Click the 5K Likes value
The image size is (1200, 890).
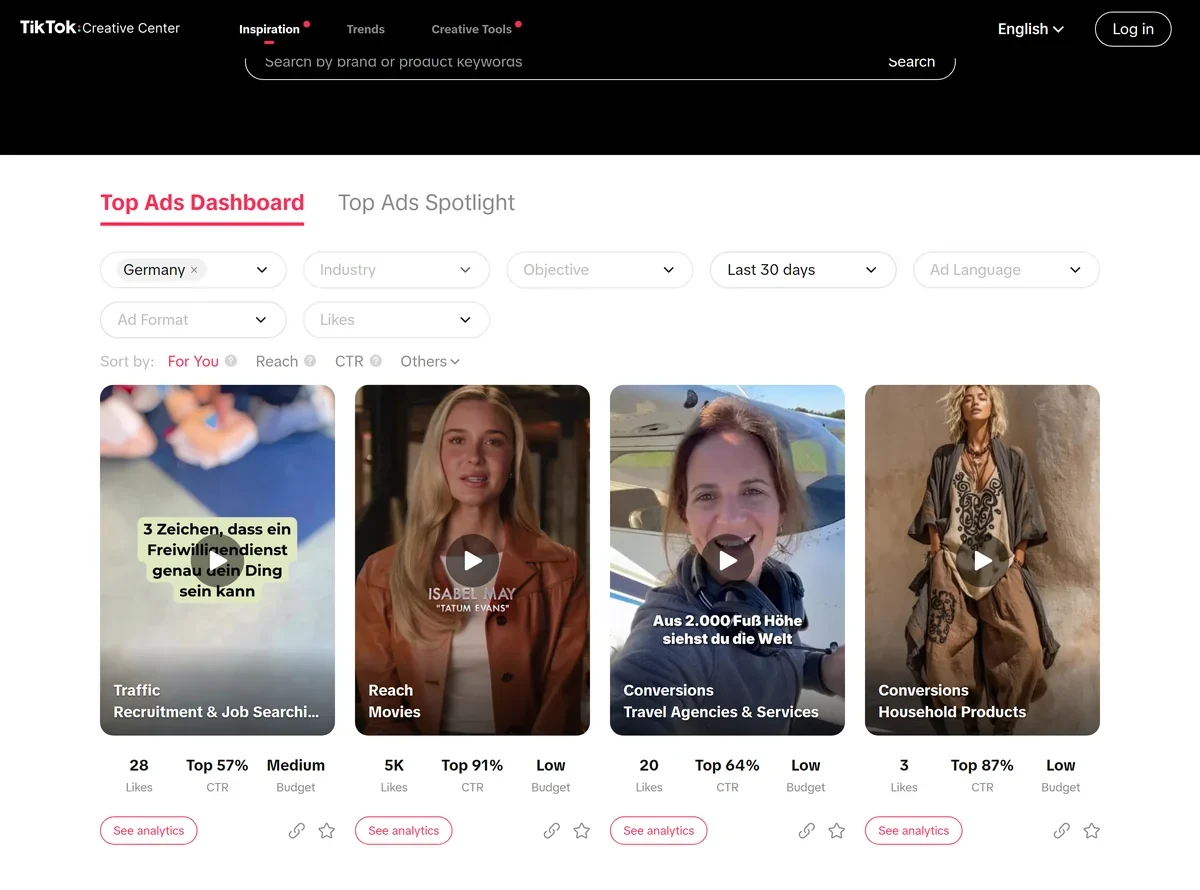[x=394, y=765]
